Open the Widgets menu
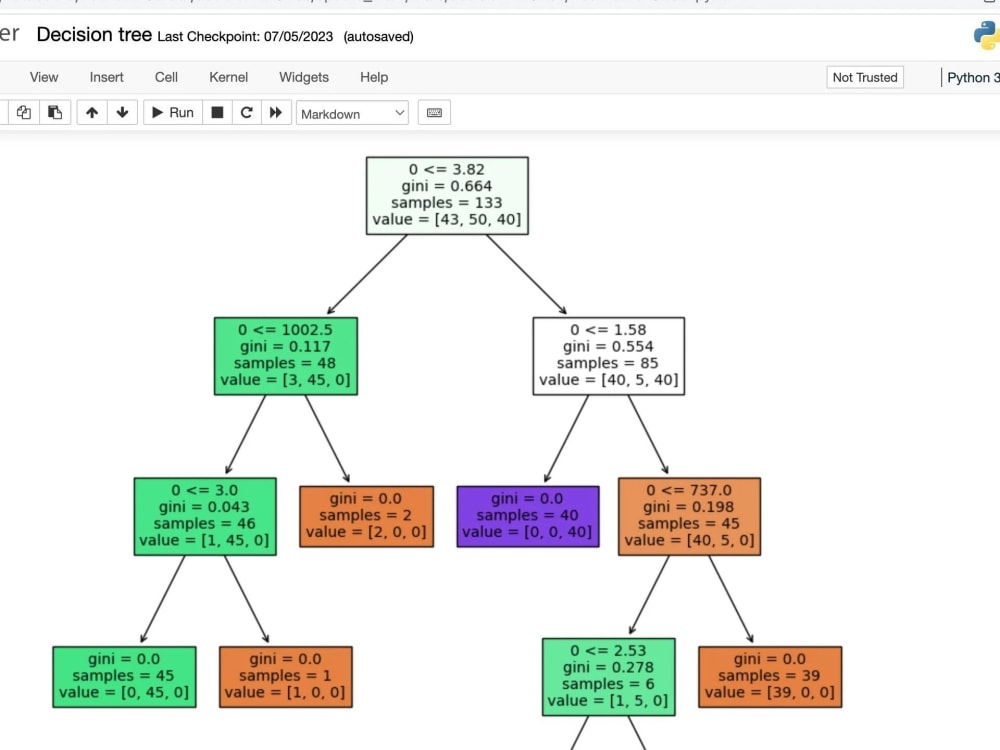Viewport: 1000px width, 750px height. (x=303, y=77)
